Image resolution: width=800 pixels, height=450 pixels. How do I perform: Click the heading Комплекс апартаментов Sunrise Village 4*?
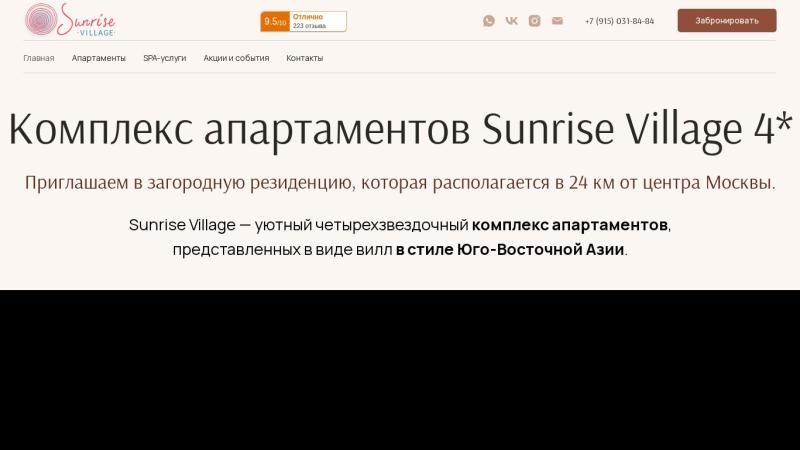point(400,129)
